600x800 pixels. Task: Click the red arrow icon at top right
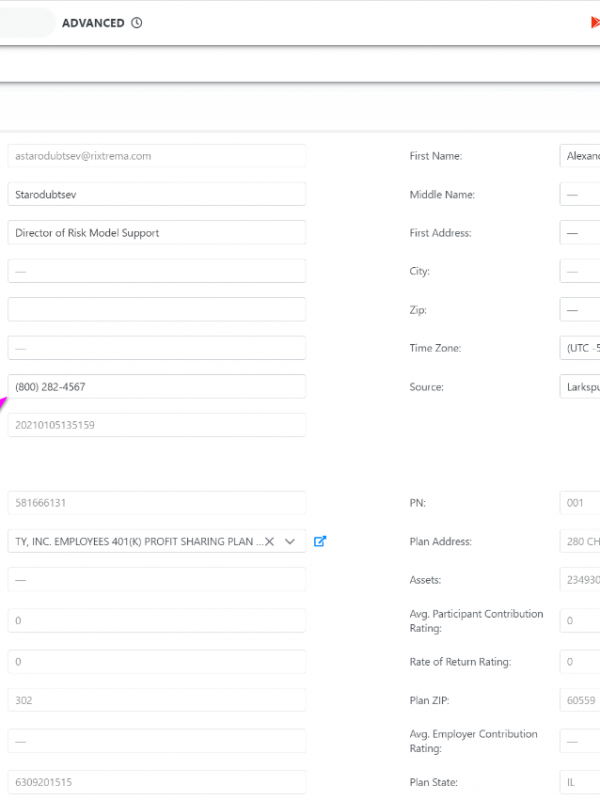(x=595, y=23)
